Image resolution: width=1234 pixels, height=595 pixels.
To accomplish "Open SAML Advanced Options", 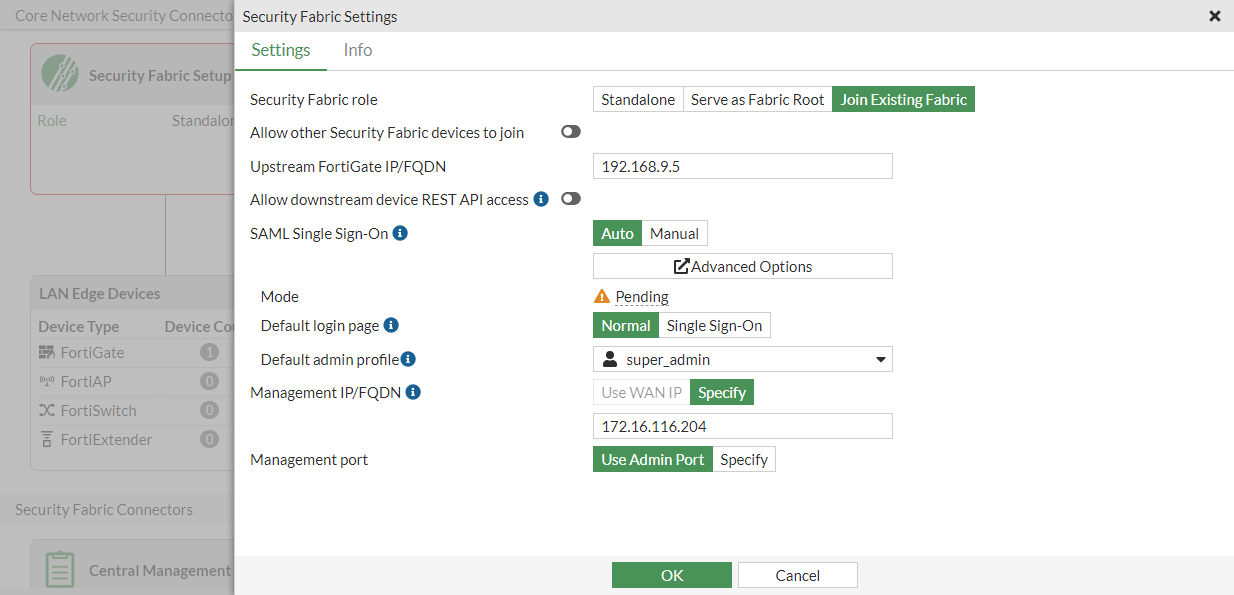I will [x=742, y=266].
